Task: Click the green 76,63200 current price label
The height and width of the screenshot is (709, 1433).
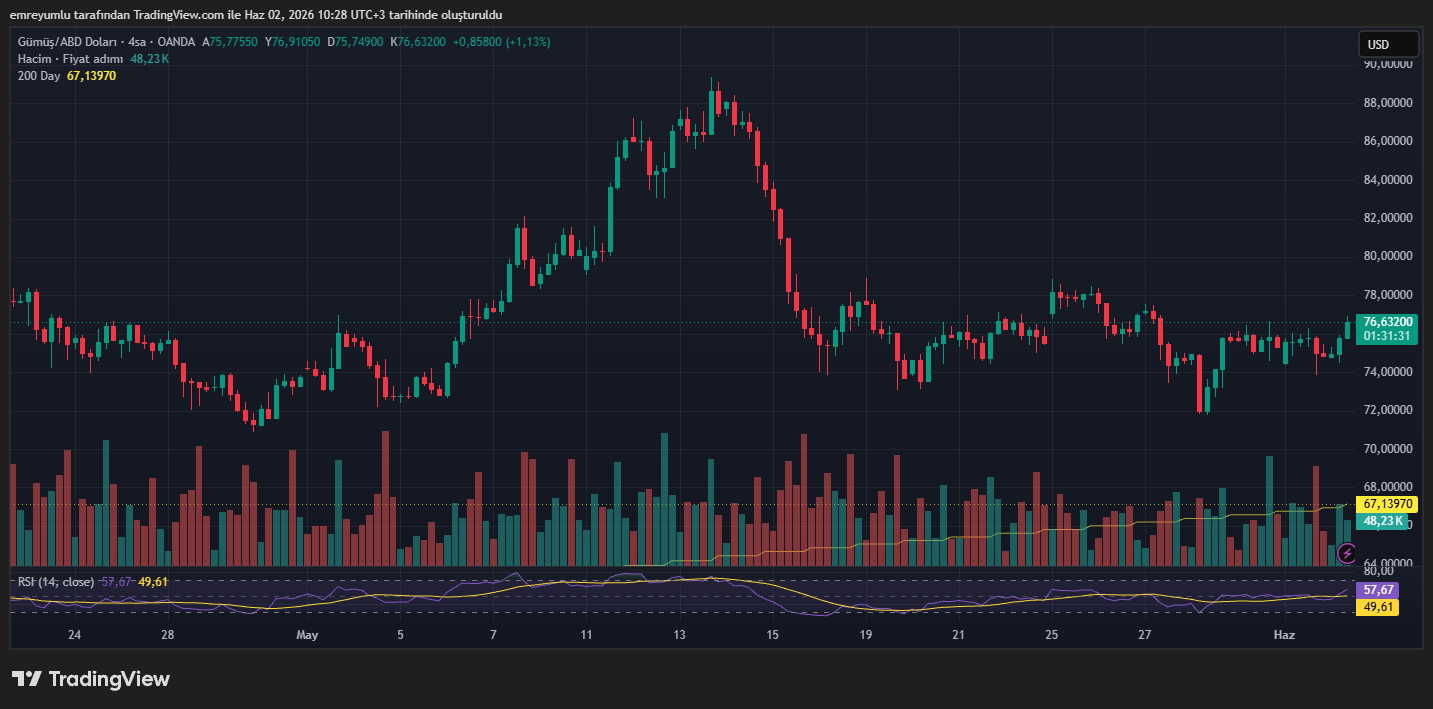Action: pos(1388,322)
